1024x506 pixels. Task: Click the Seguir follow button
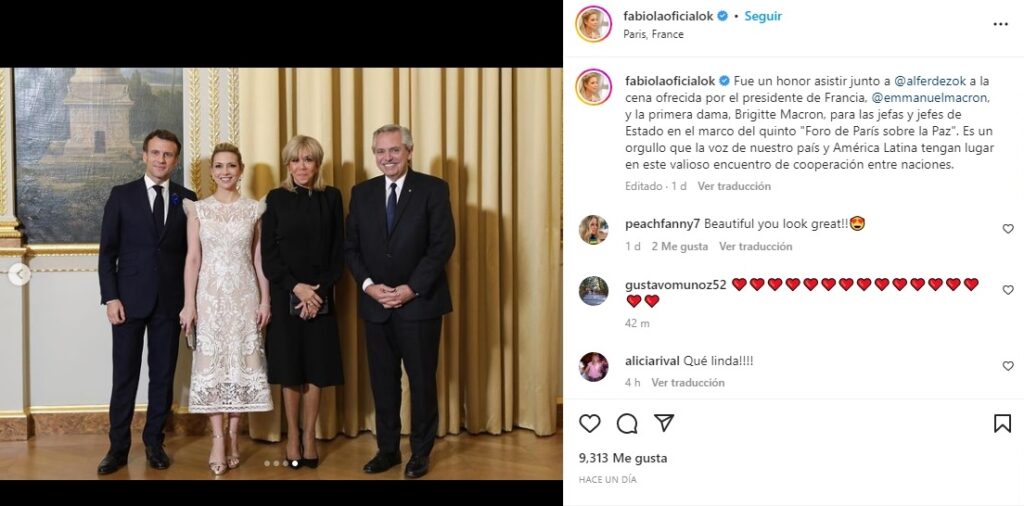pos(763,16)
